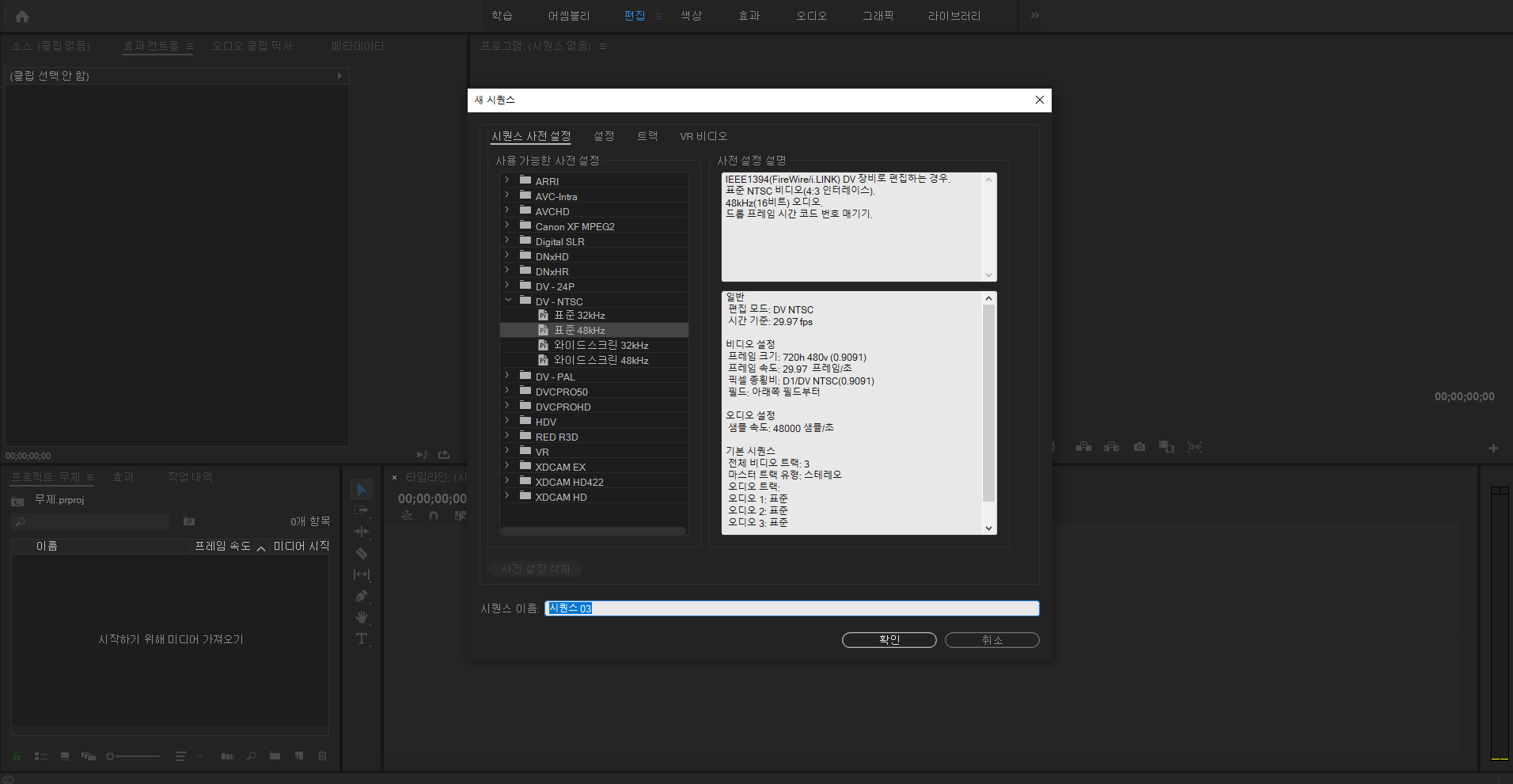Switch Project panel to icon view
Image resolution: width=1513 pixels, height=784 pixels.
coord(65,756)
